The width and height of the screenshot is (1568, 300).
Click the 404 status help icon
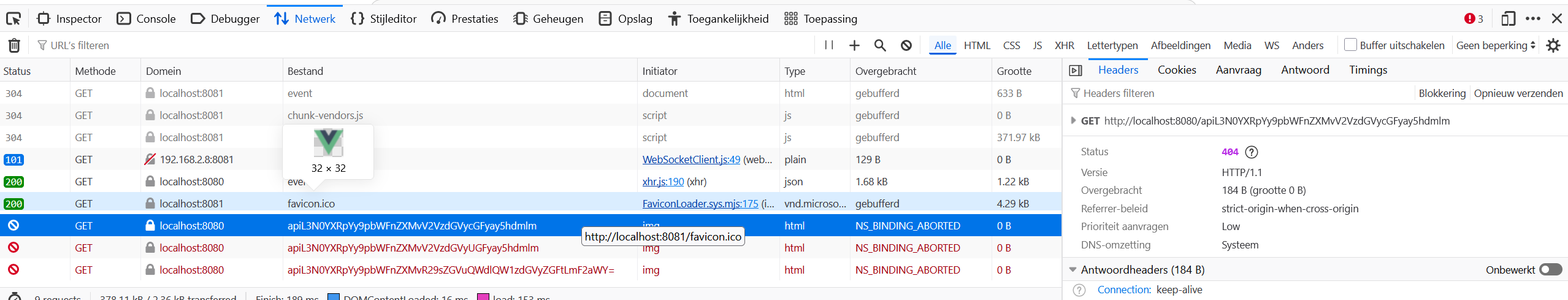tap(1252, 152)
